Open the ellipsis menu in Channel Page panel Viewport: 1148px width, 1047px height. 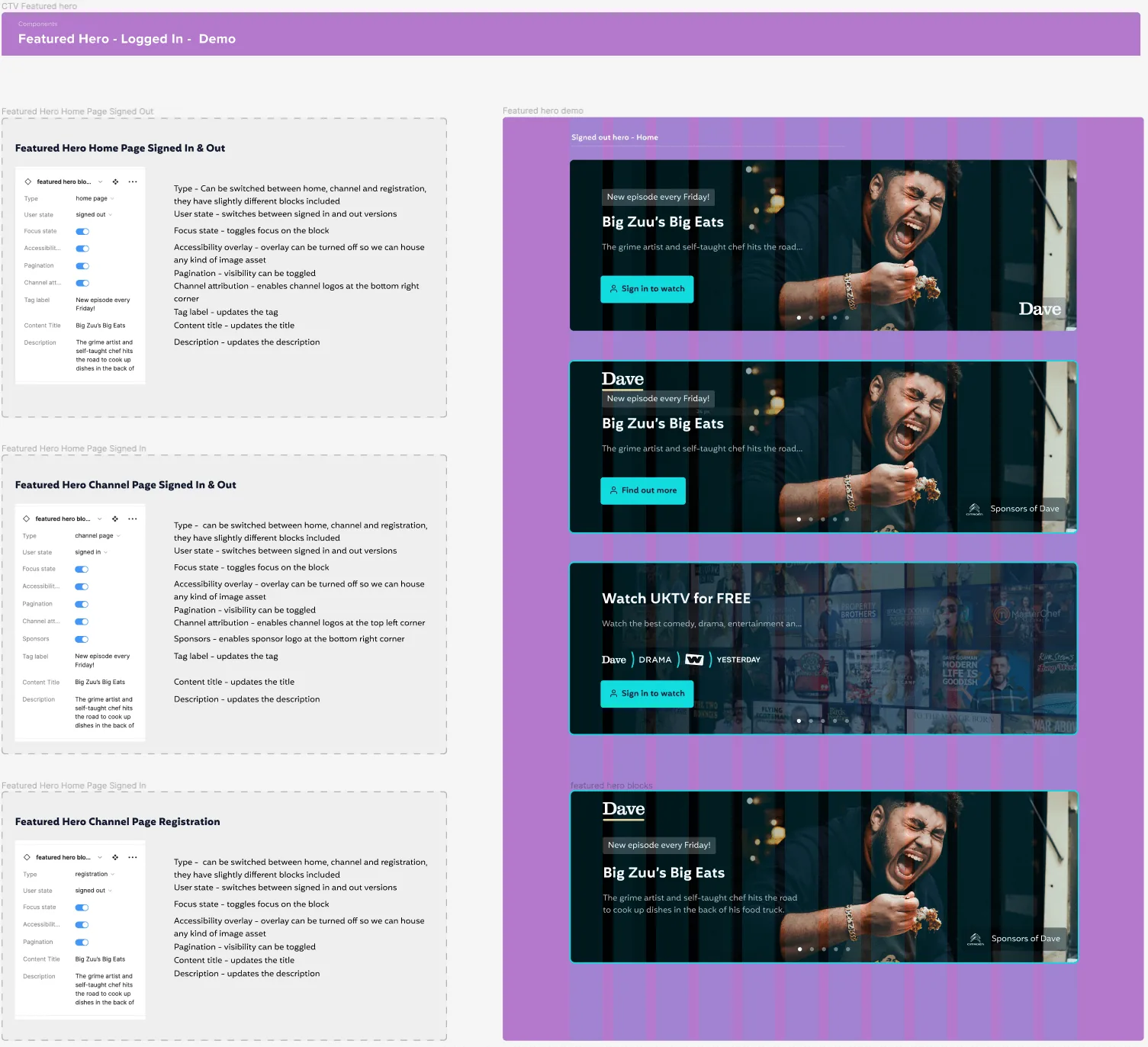[133, 519]
